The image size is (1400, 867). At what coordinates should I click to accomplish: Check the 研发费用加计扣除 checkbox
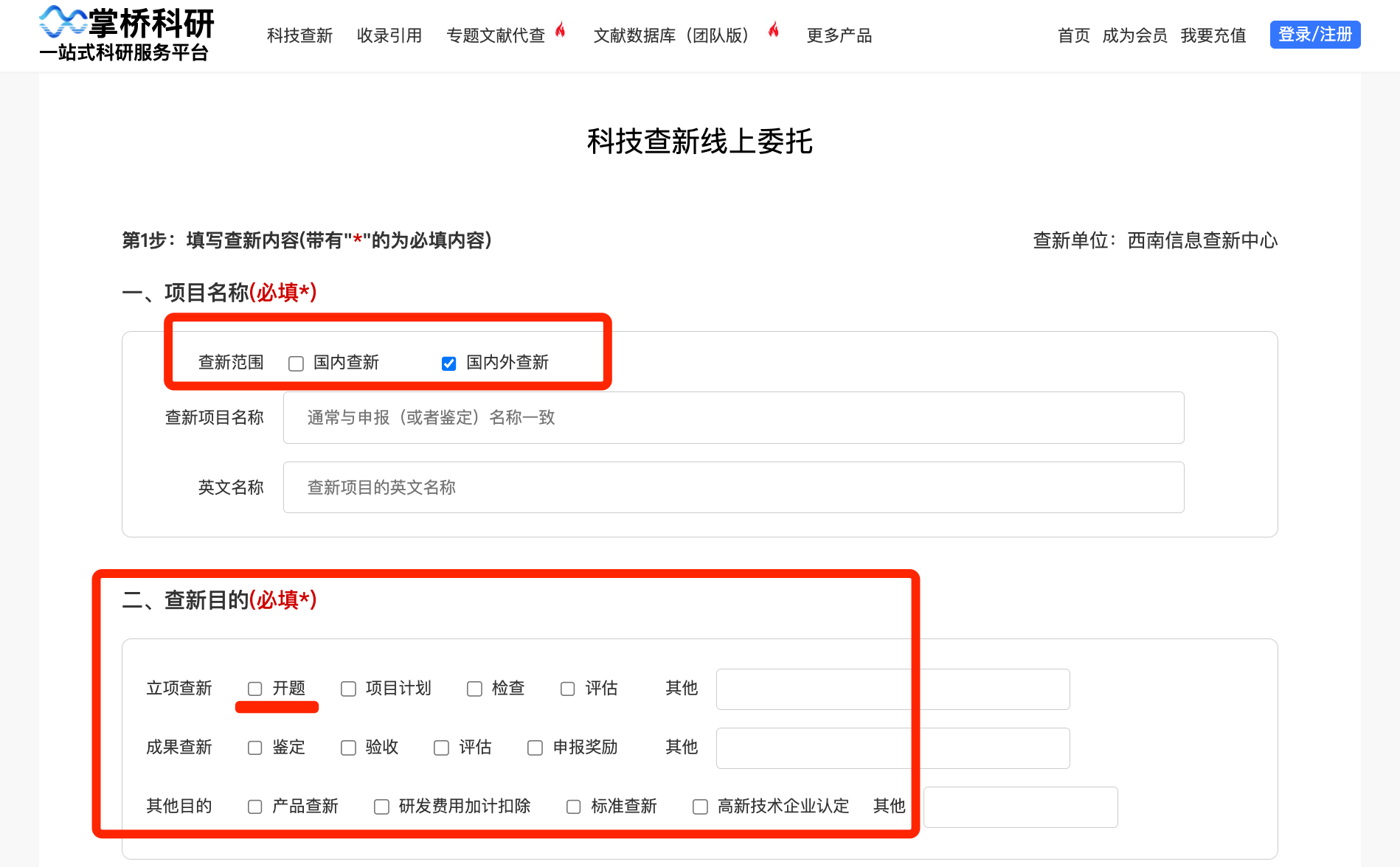pos(381,807)
